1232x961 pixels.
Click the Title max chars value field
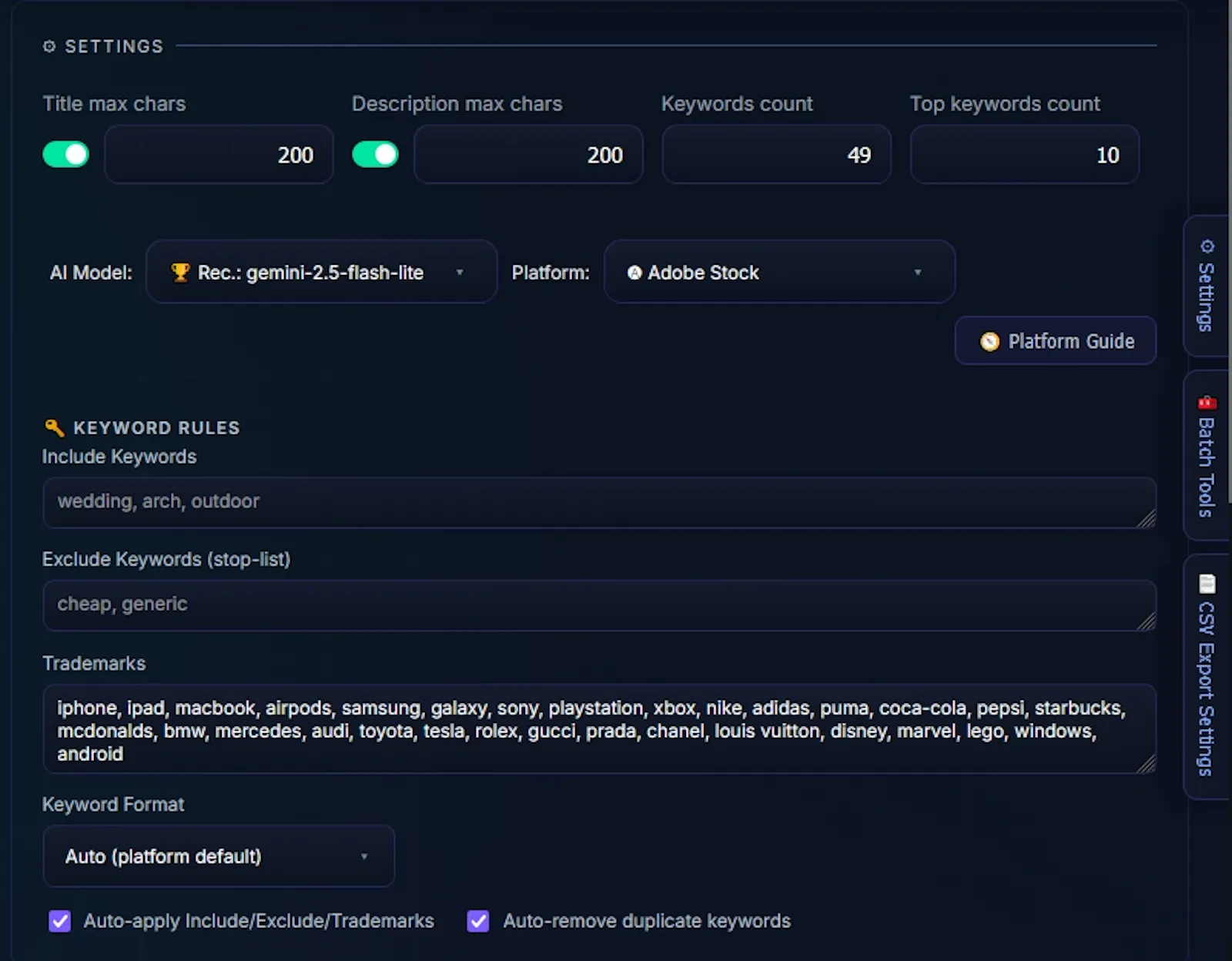pos(219,154)
